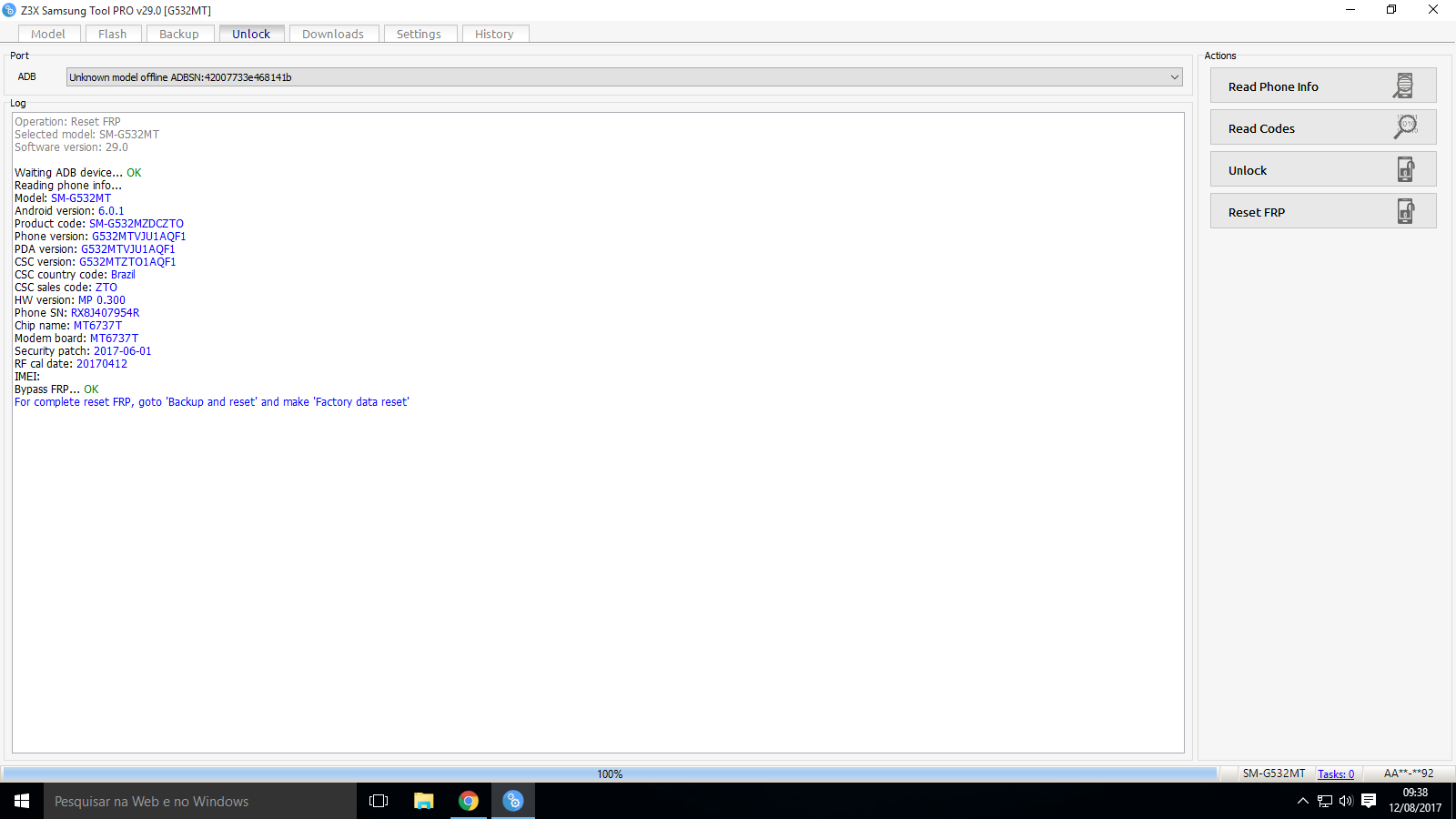
Task: Click the Z3X app icon in title bar
Action: (10, 10)
